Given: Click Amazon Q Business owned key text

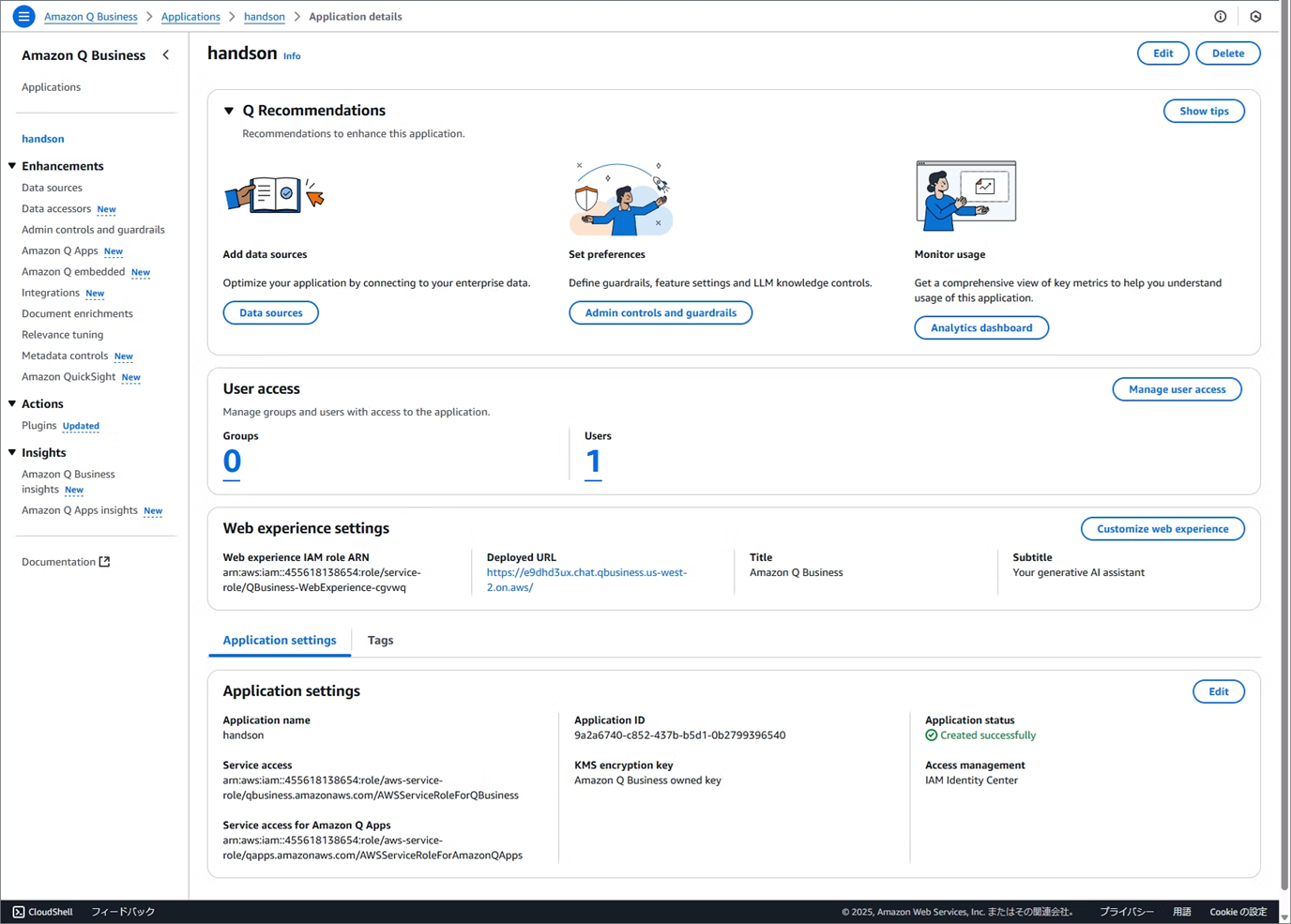Looking at the screenshot, I should [647, 780].
